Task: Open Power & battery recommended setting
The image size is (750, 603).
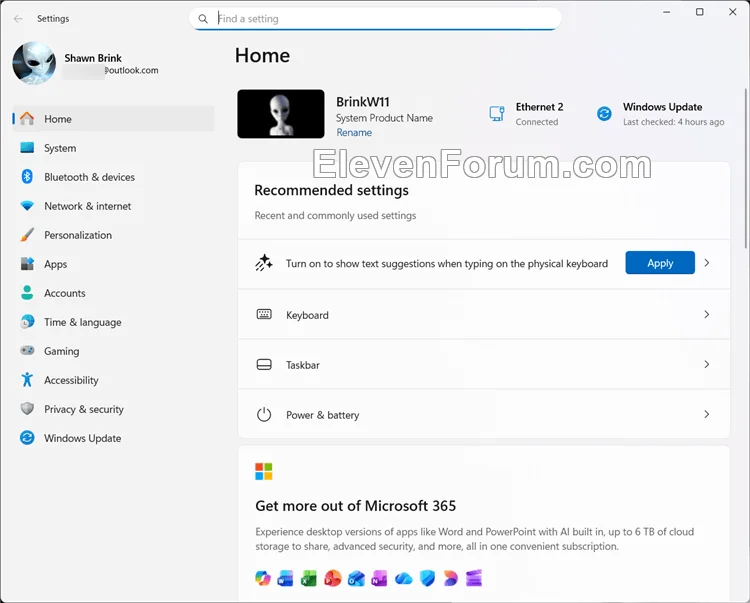Action: (x=484, y=414)
